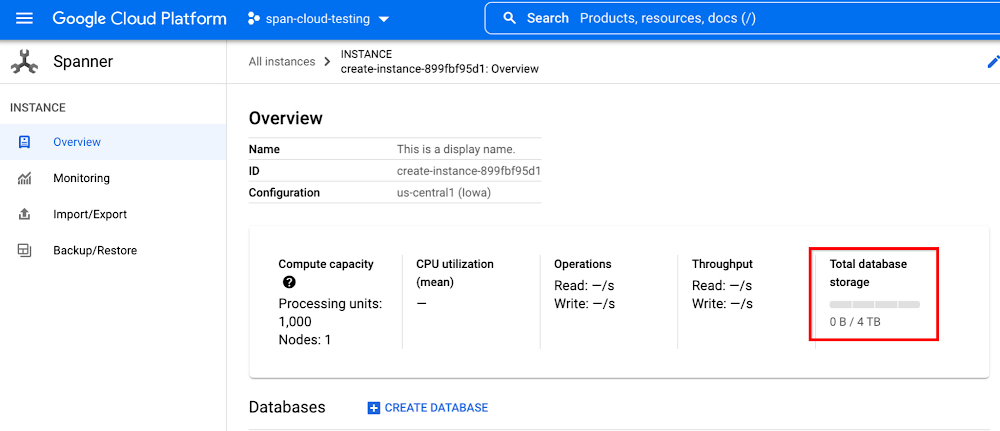Click the Import/Export upload icon
Screen dimensions: 1000x431
[x=25, y=214]
